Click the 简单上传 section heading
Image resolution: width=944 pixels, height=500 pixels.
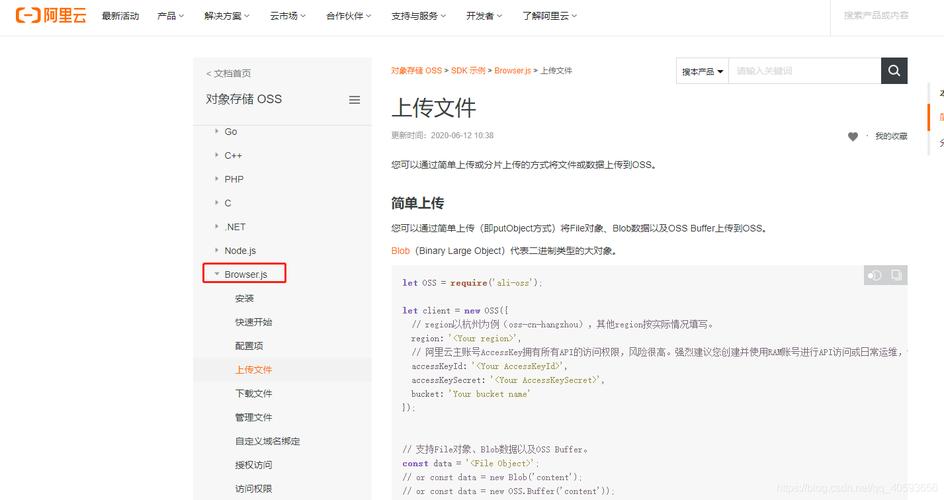(x=417, y=203)
